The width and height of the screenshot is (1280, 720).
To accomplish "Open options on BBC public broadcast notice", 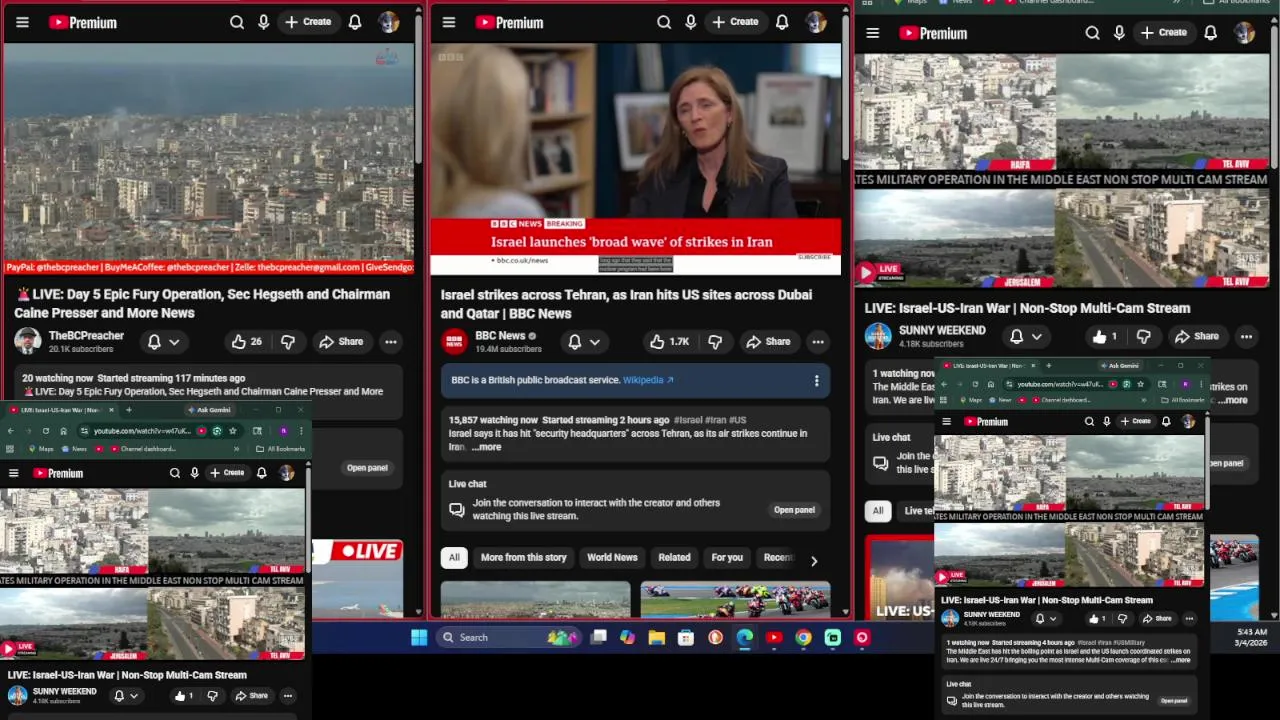I will coord(816,381).
